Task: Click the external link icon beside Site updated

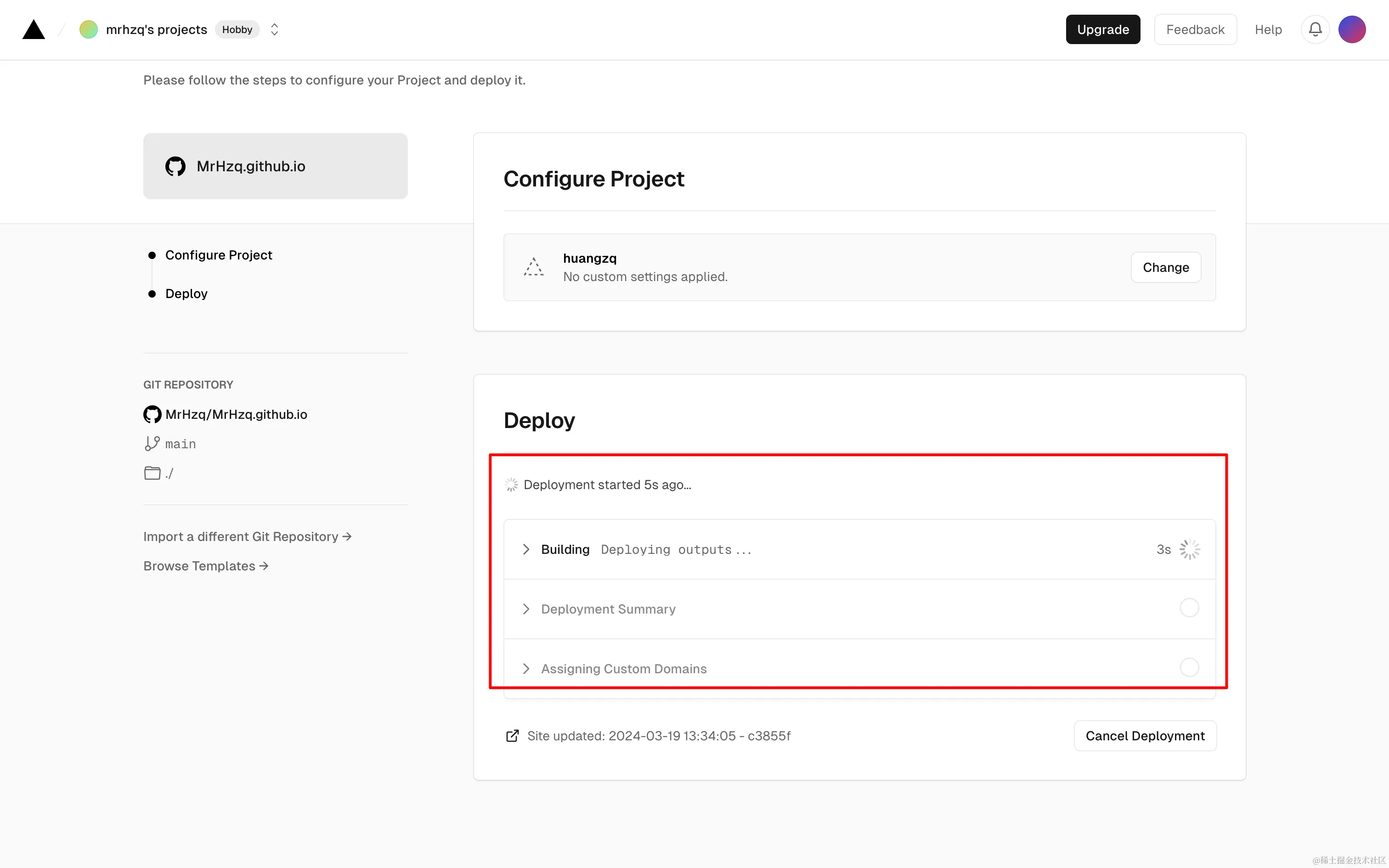Action: coord(512,736)
